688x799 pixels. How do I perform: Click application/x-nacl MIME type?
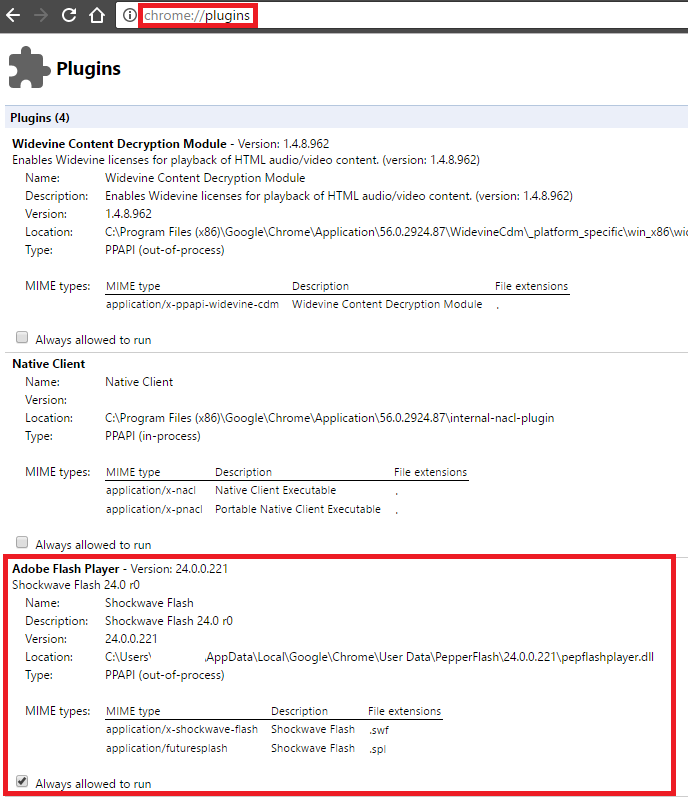[x=151, y=490]
